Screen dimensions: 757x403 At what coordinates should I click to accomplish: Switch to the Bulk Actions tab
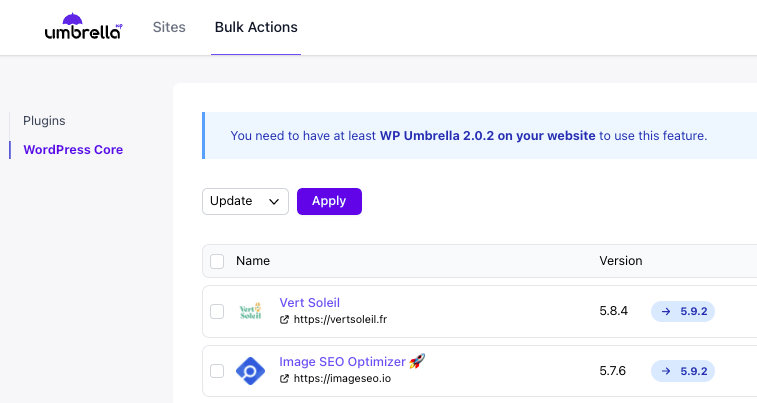(x=256, y=27)
